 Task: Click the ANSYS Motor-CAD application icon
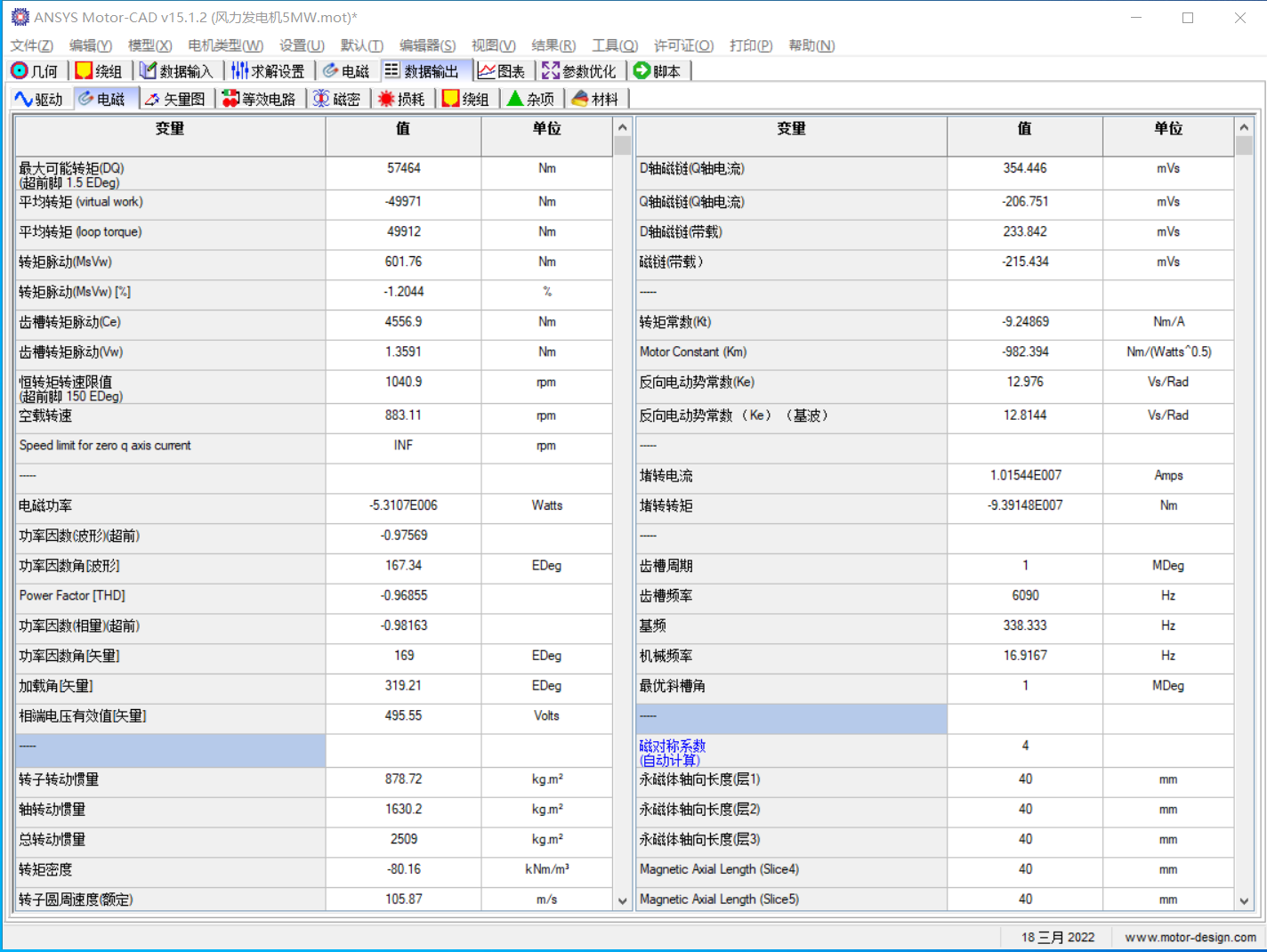tap(20, 17)
